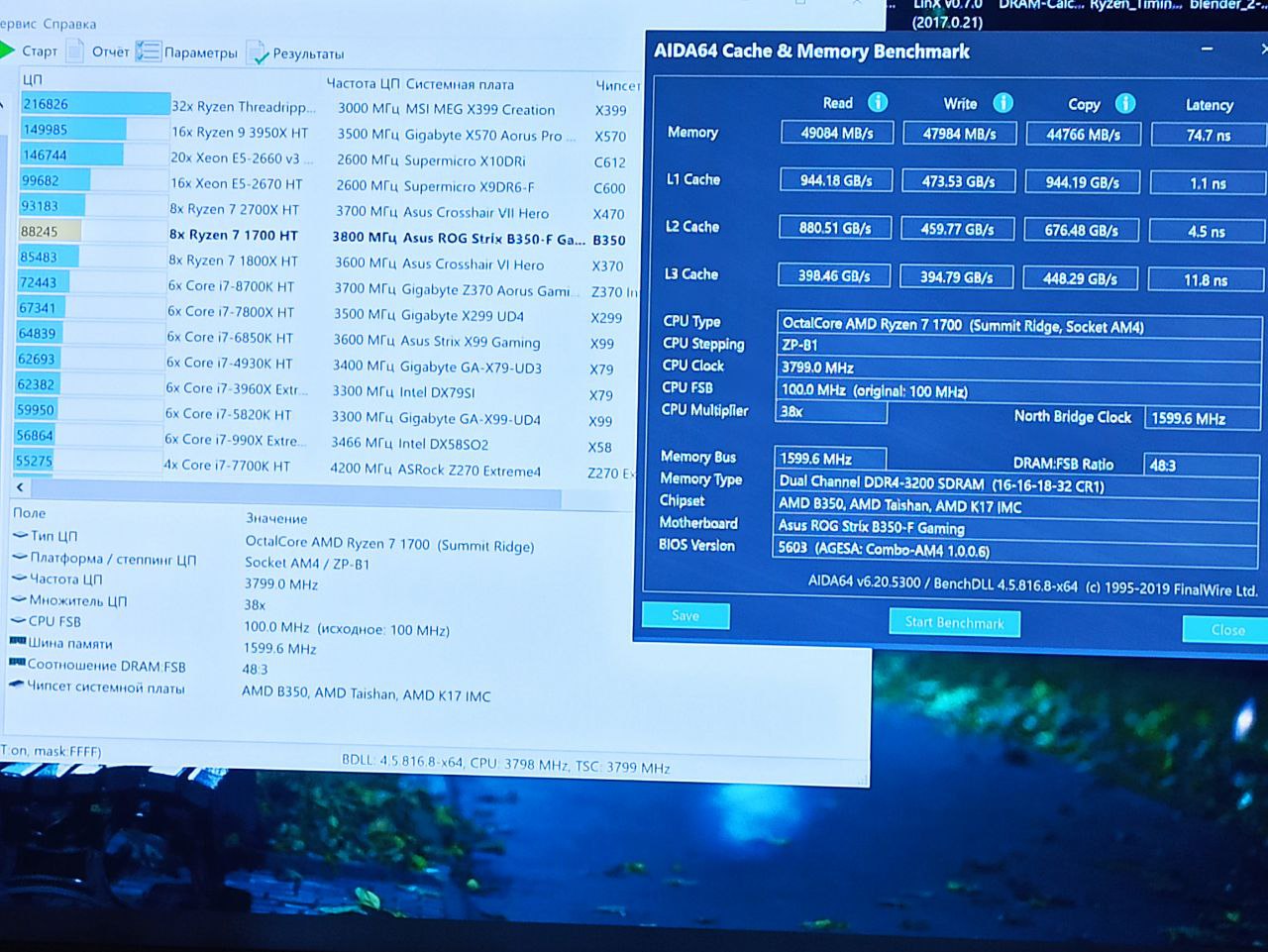1268x952 pixels.
Task: Click the Поле column header
Action: click(29, 513)
